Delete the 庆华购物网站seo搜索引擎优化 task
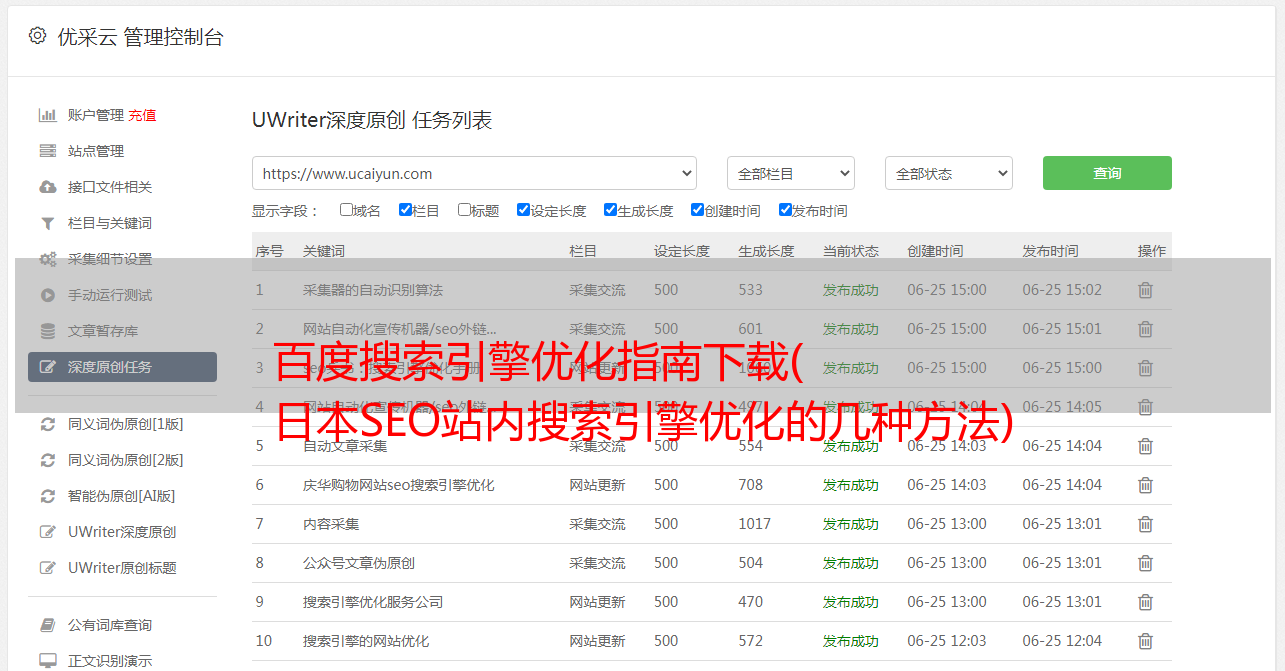 pos(1145,485)
